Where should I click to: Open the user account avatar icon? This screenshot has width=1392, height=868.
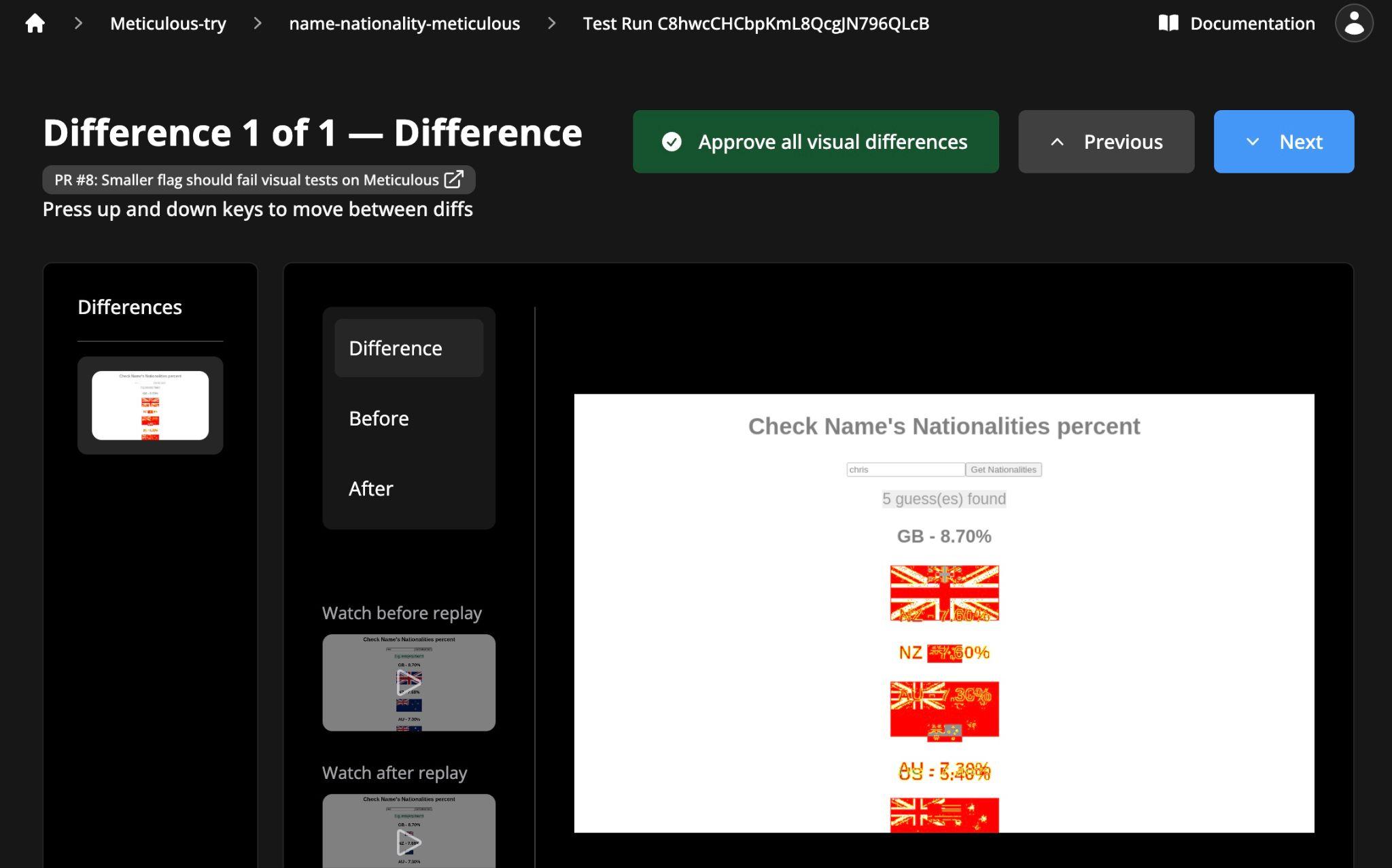click(x=1353, y=24)
